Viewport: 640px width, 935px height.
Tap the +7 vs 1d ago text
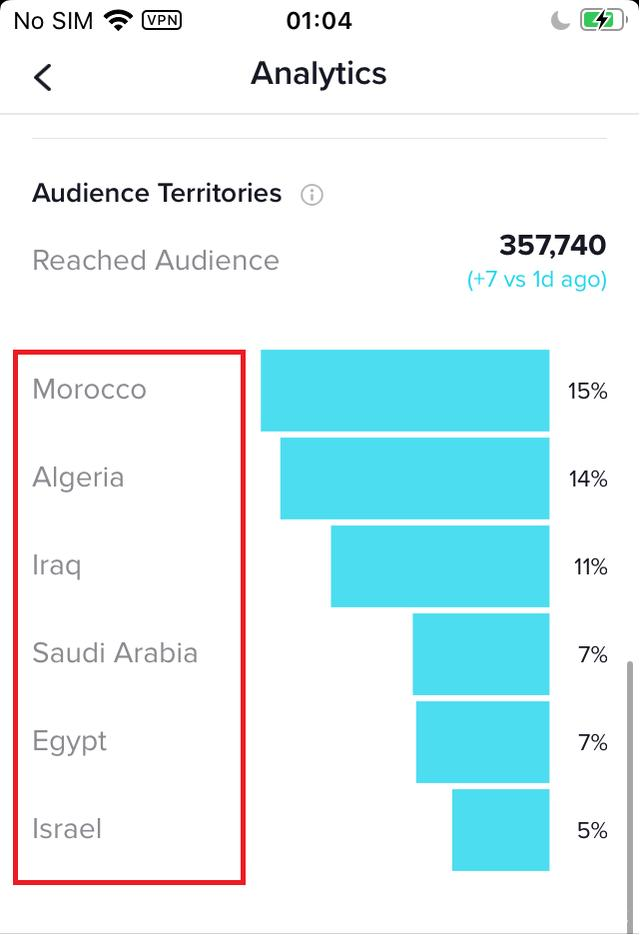537,279
